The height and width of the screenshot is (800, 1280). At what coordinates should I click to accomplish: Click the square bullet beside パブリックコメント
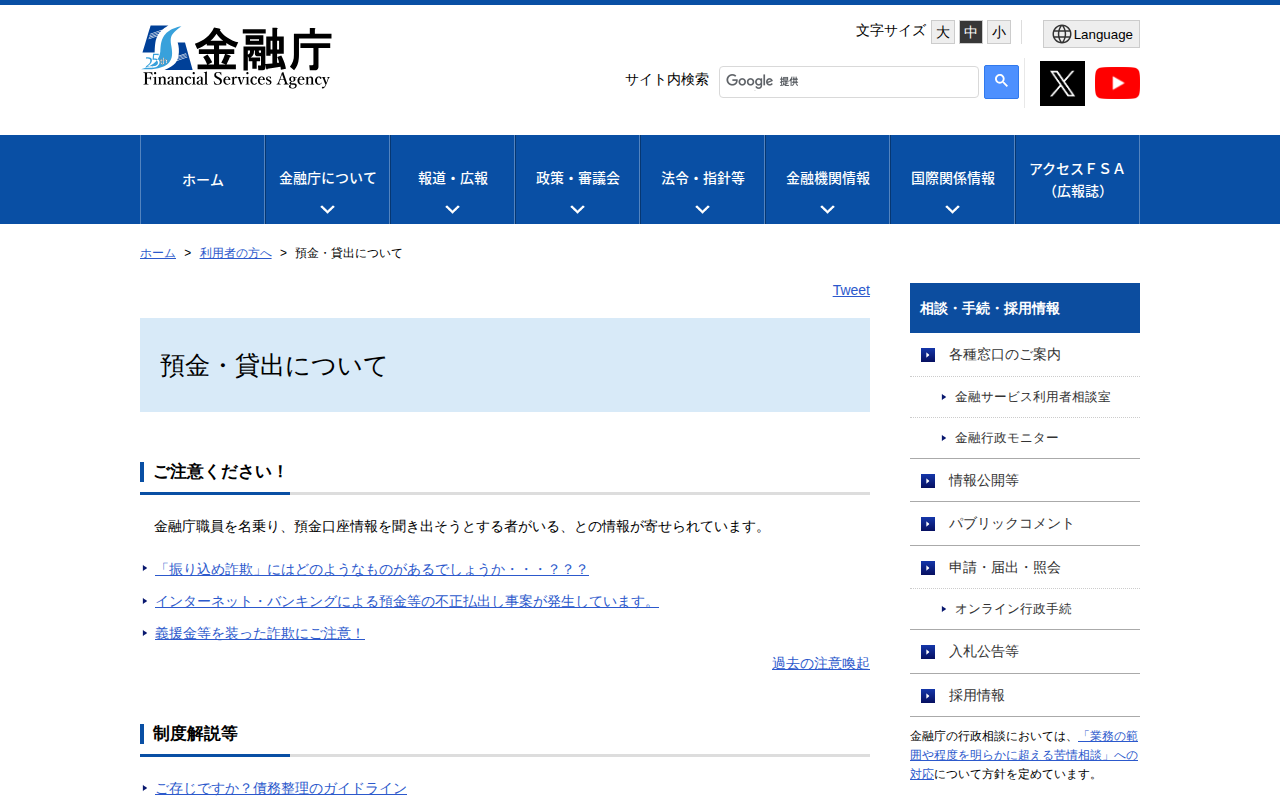(x=928, y=524)
